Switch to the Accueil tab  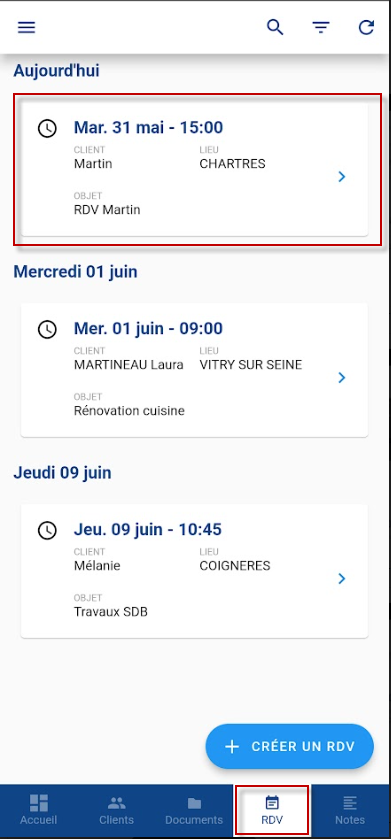39,810
